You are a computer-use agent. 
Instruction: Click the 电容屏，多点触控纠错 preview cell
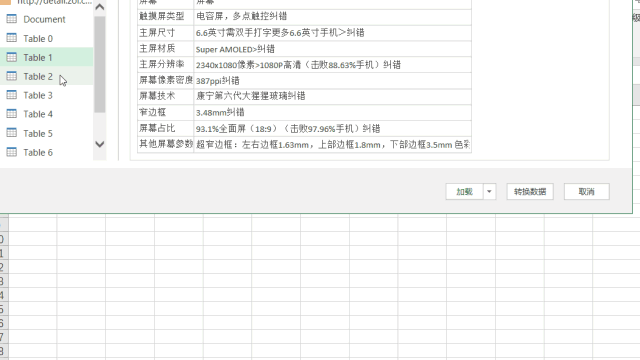(332, 17)
